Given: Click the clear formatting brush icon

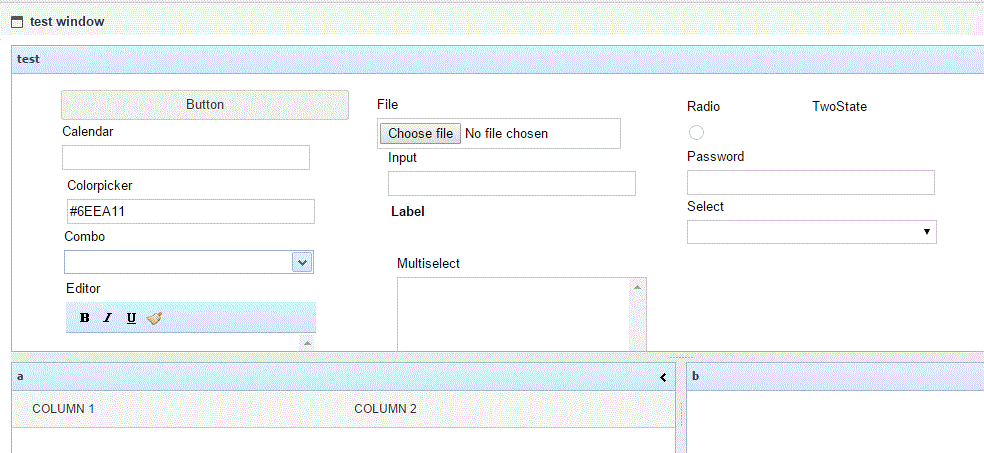Looking at the screenshot, I should tap(154, 318).
